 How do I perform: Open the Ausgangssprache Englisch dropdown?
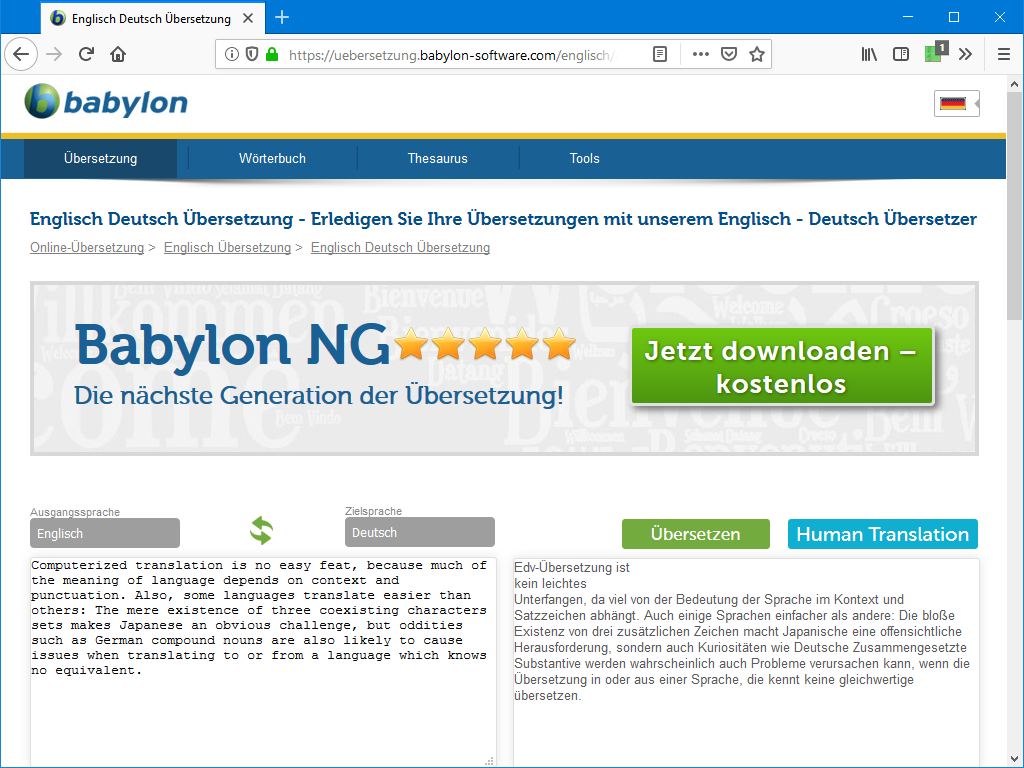pyautogui.click(x=104, y=534)
